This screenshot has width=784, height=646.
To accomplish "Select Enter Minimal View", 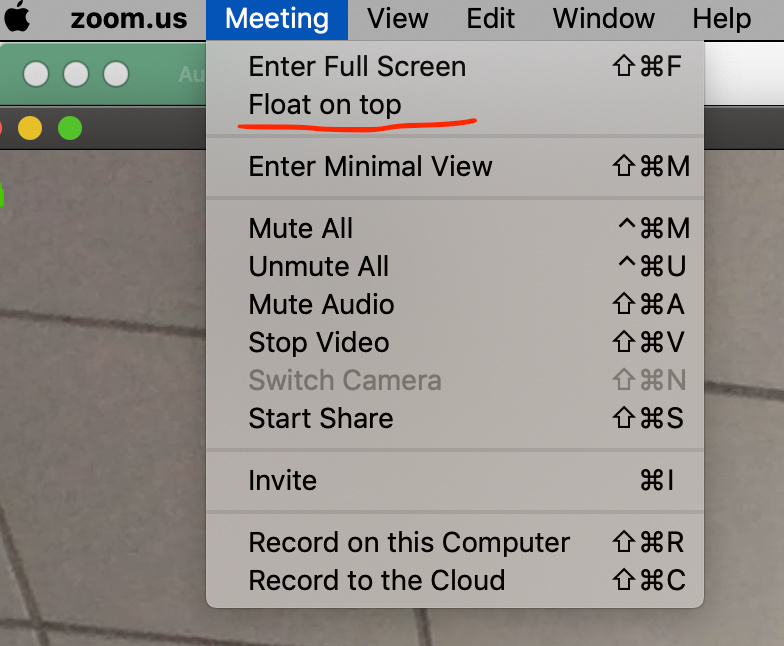I will 455,166.
